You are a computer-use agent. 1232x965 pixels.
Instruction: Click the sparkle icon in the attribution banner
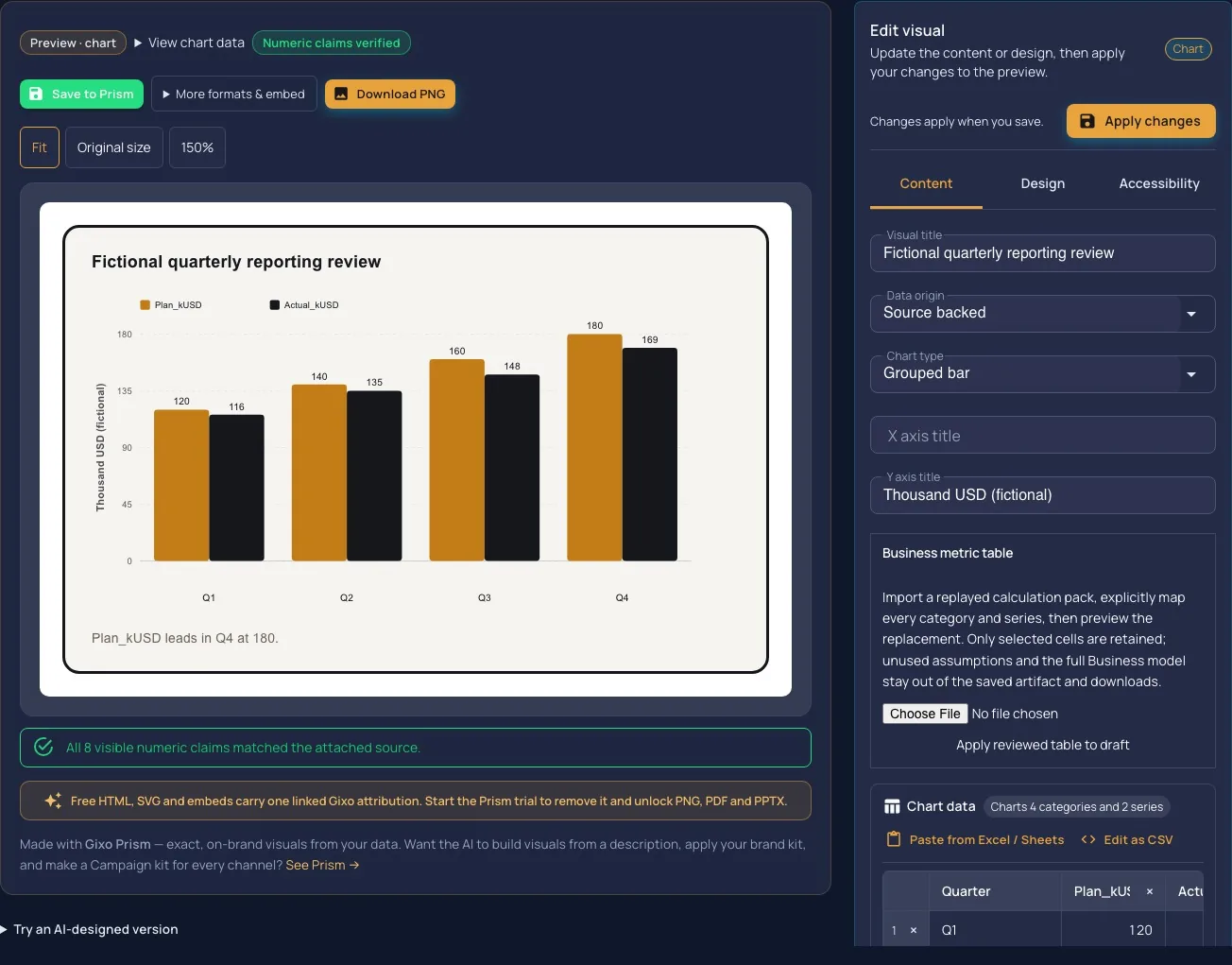pyautogui.click(x=54, y=801)
